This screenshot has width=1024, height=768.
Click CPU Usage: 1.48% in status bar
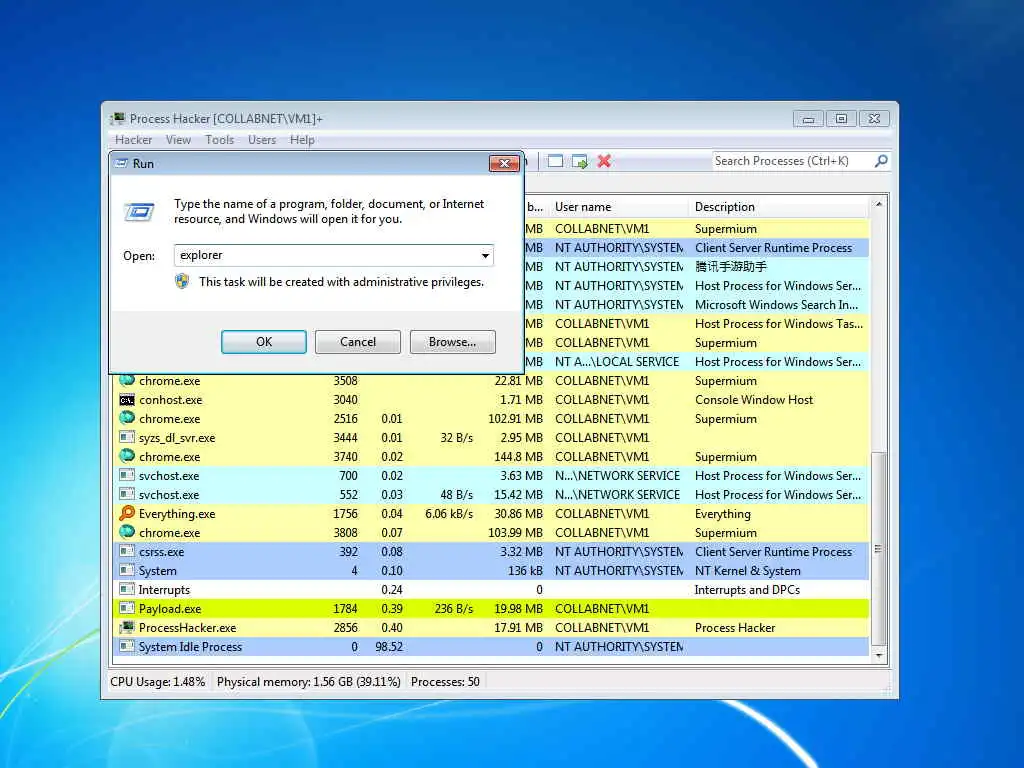pos(157,682)
